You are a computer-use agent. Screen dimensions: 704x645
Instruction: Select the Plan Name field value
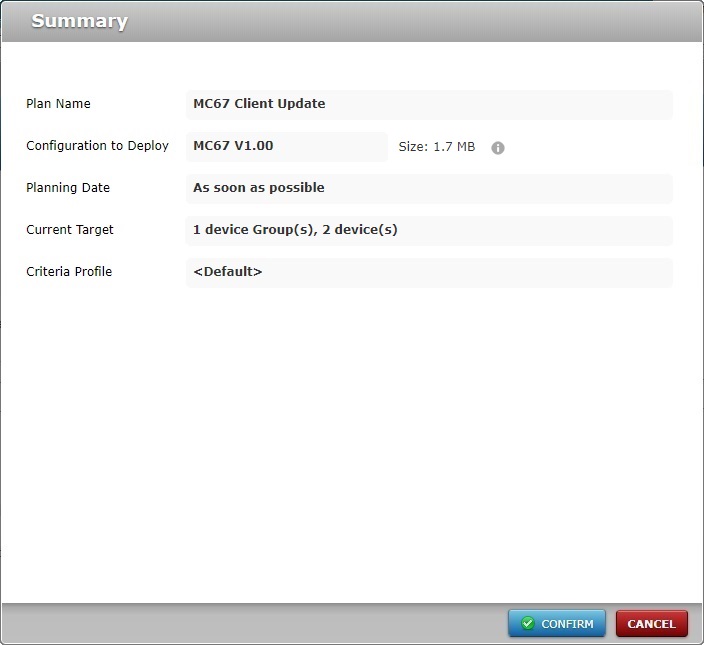tap(429, 104)
